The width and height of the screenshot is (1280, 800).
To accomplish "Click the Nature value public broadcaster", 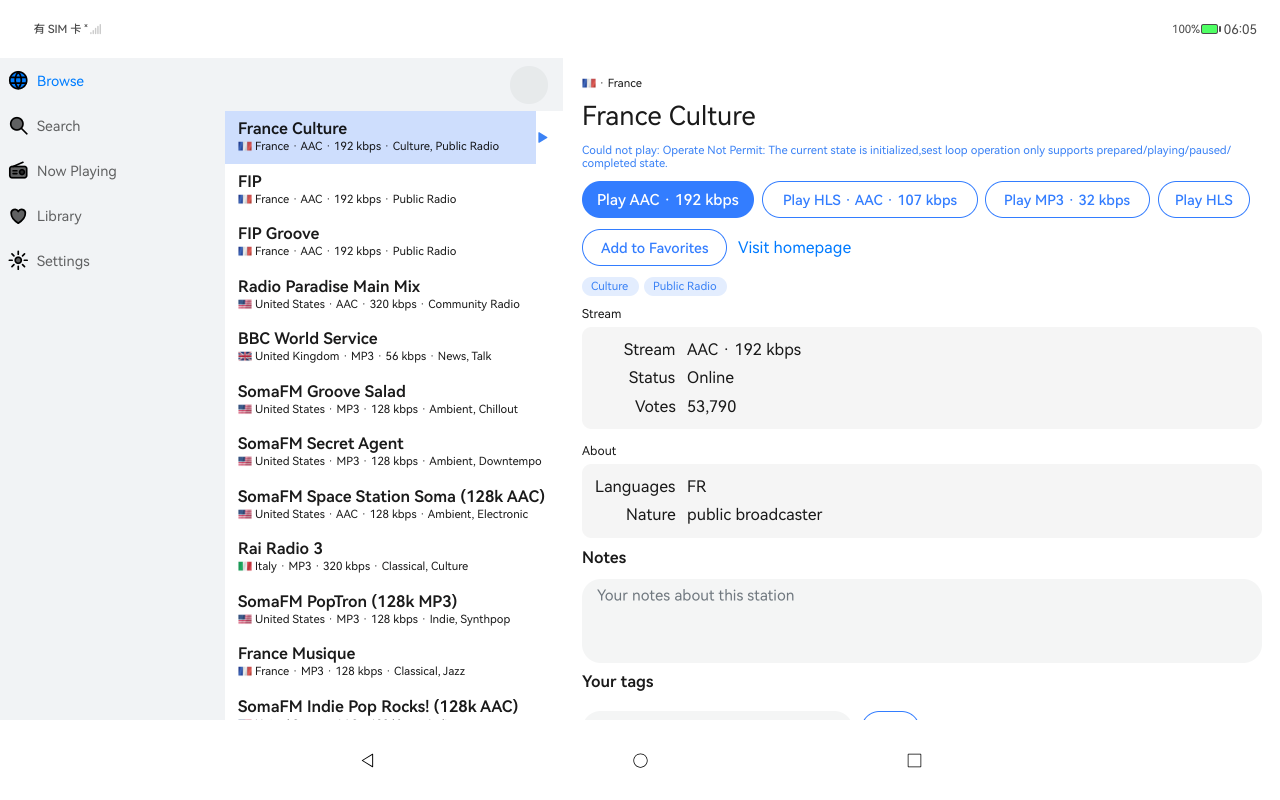I will coord(754,514).
